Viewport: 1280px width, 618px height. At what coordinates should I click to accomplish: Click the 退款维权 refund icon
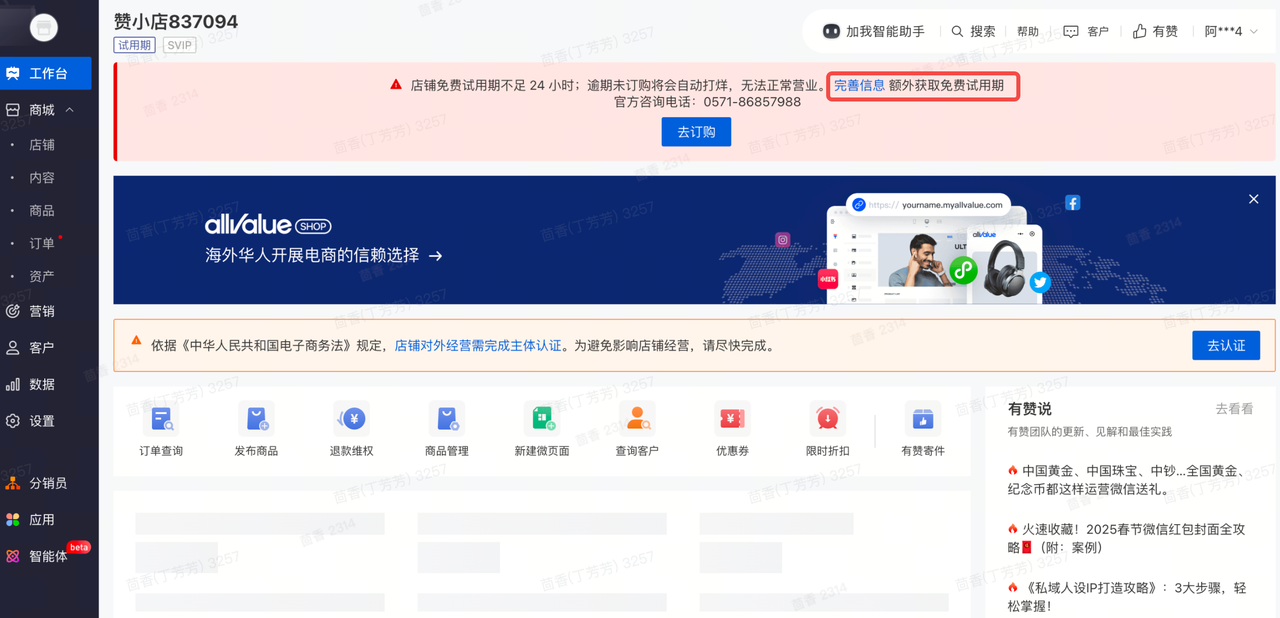pyautogui.click(x=351, y=419)
